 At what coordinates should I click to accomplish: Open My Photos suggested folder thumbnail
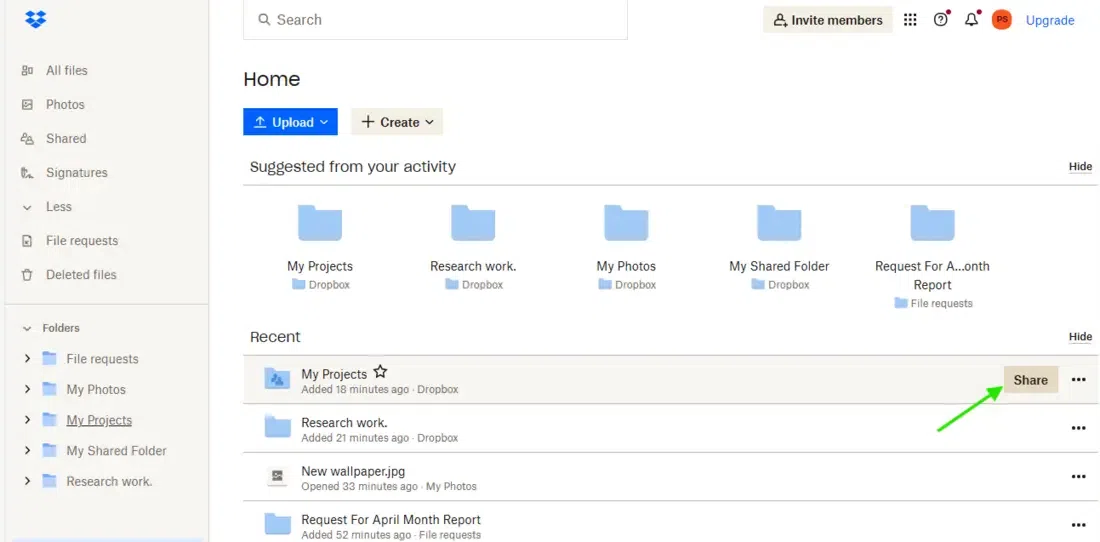626,223
